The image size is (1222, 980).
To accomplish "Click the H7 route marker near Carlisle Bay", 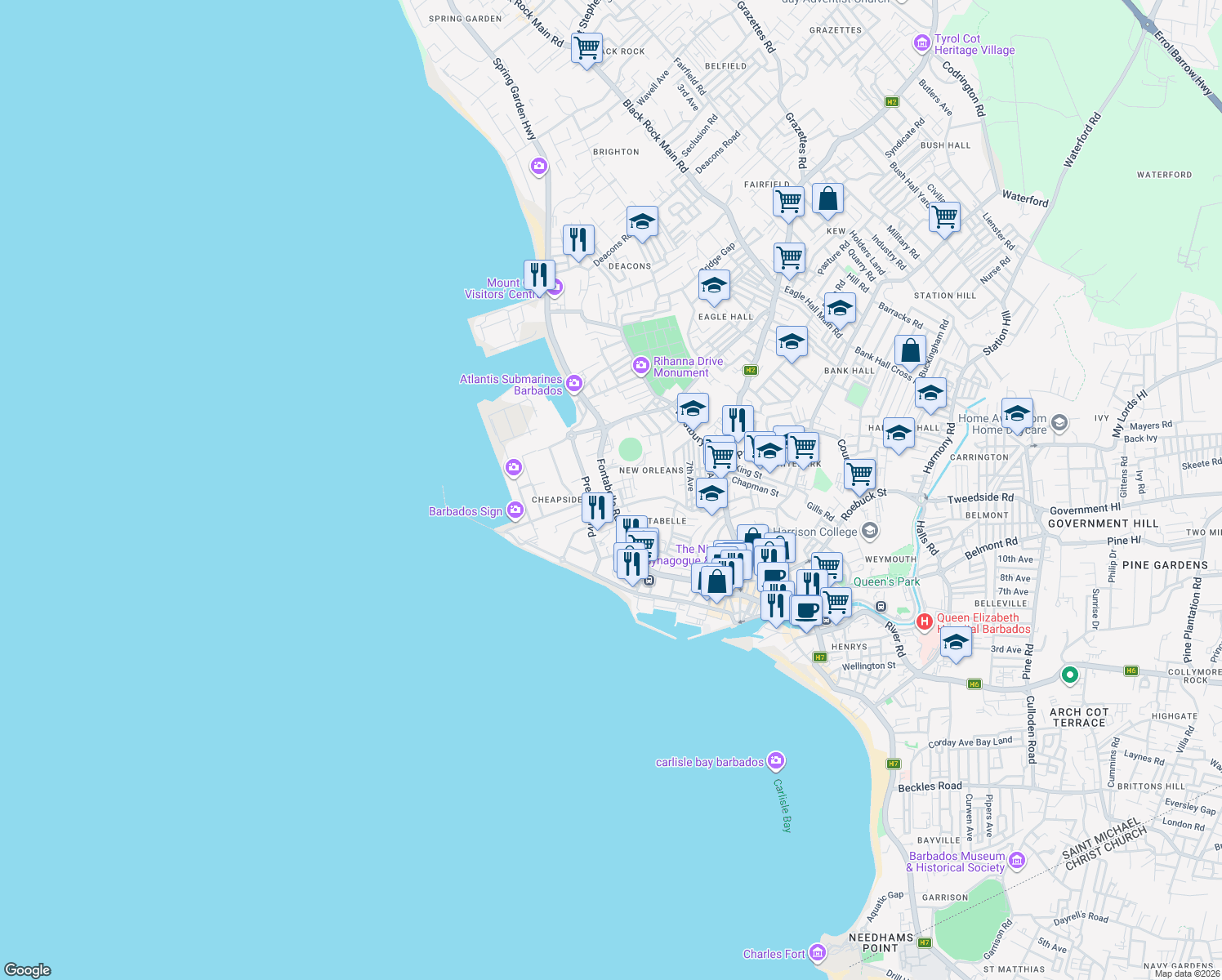I will pyautogui.click(x=892, y=764).
